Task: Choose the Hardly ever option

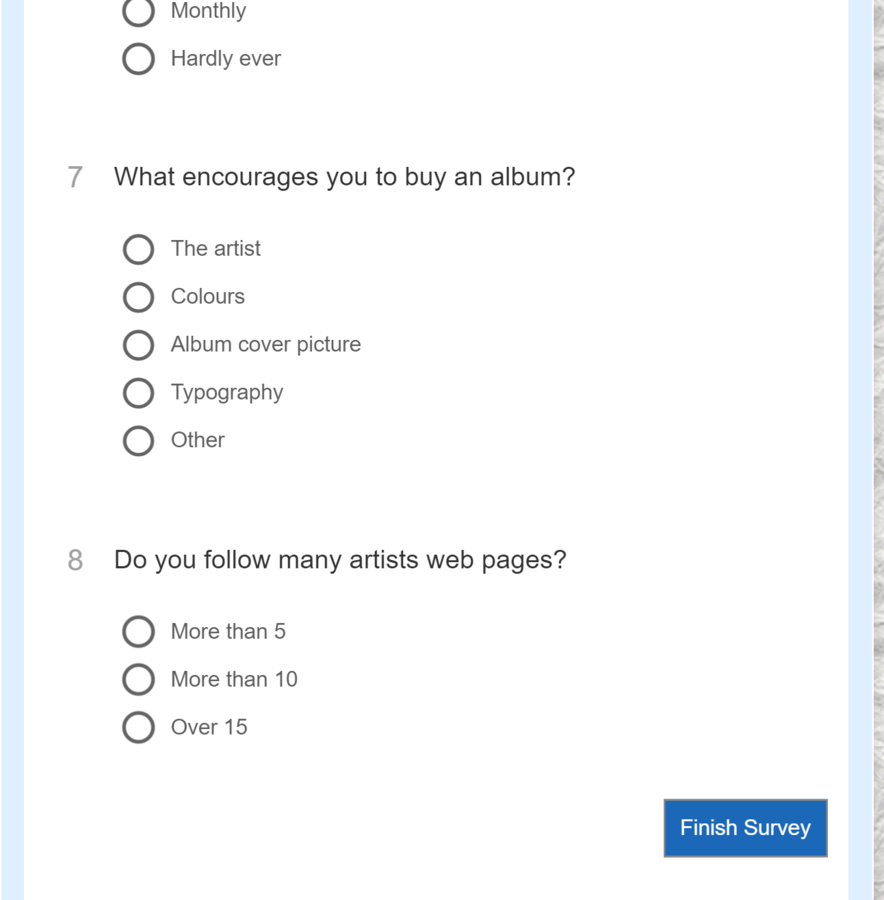Action: click(138, 59)
